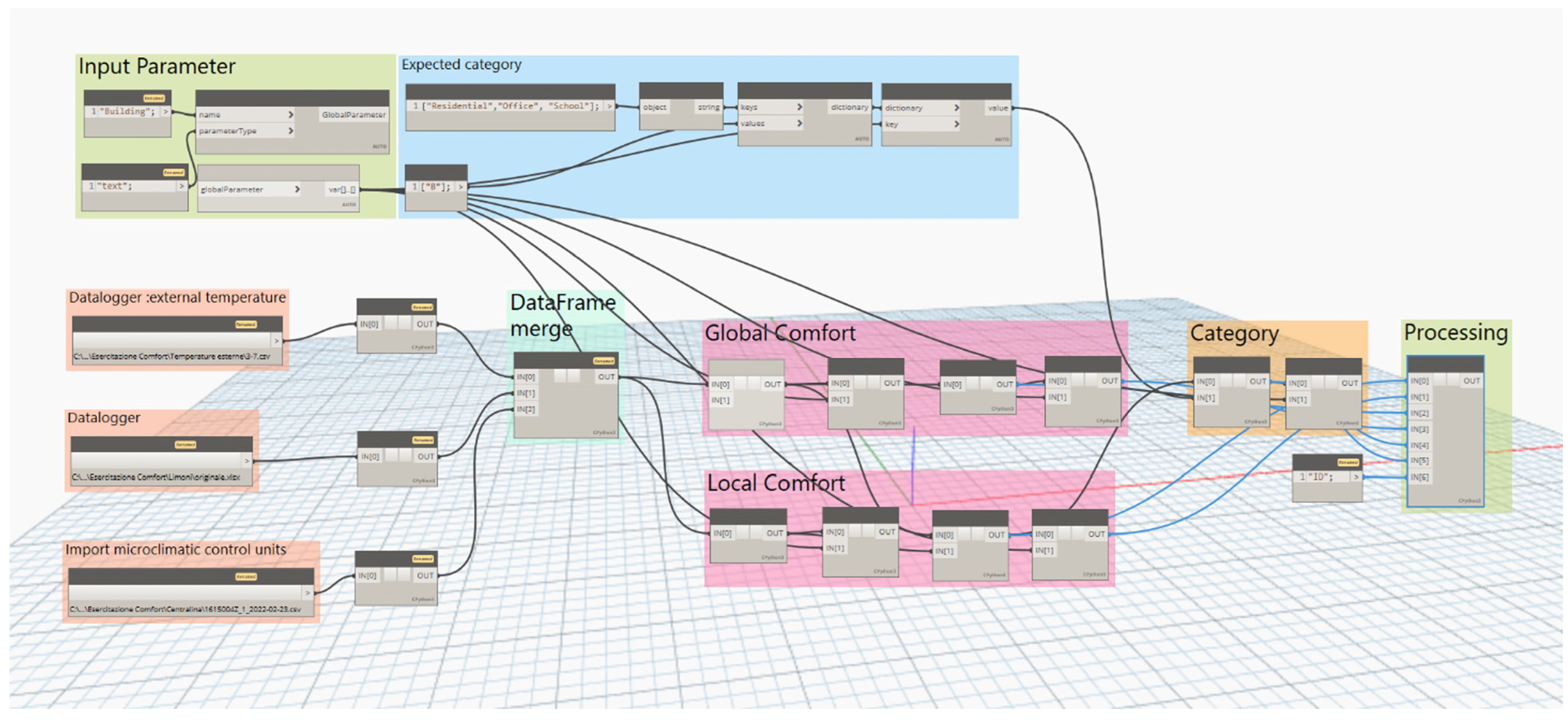Click the Renamed badge on the DataFrame merge node
1568x721 pixels.
[x=603, y=361]
